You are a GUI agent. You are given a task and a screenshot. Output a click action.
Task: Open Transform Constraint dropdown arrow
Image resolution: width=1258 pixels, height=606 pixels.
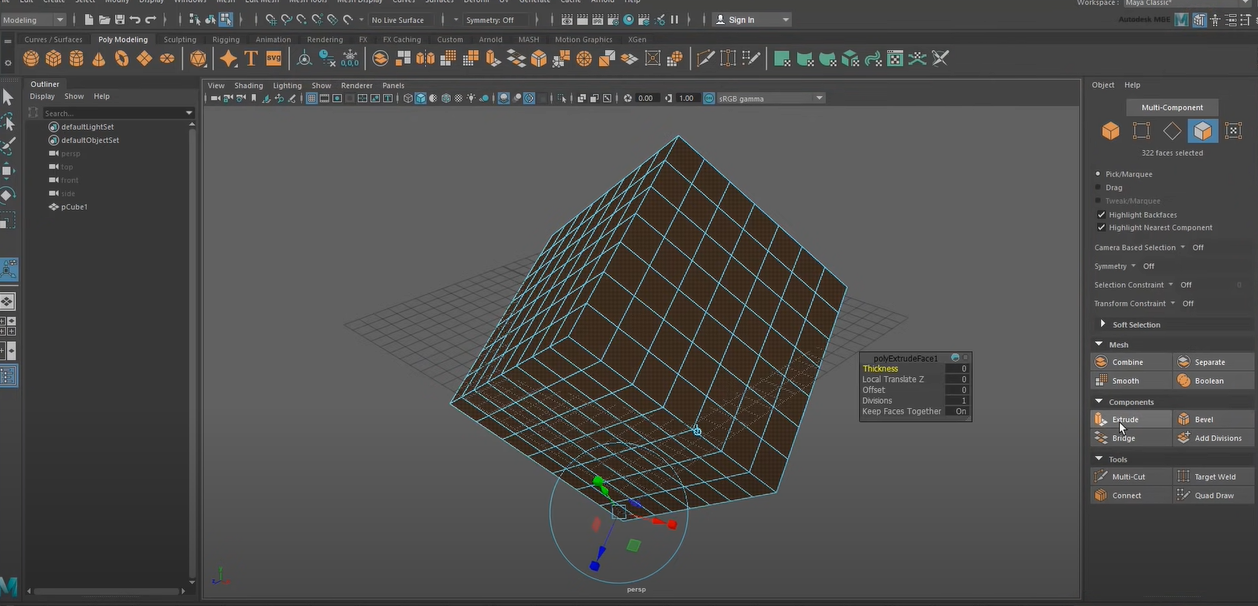pos(1173,303)
